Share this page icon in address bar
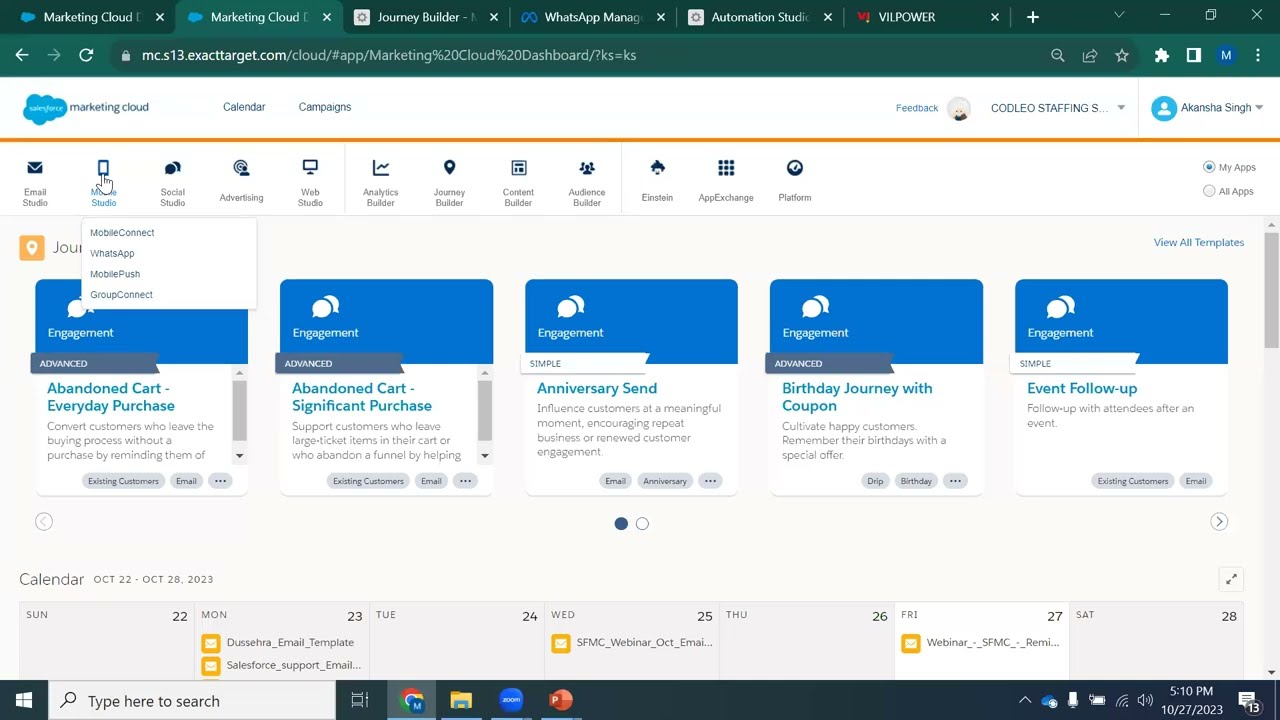 (1090, 56)
